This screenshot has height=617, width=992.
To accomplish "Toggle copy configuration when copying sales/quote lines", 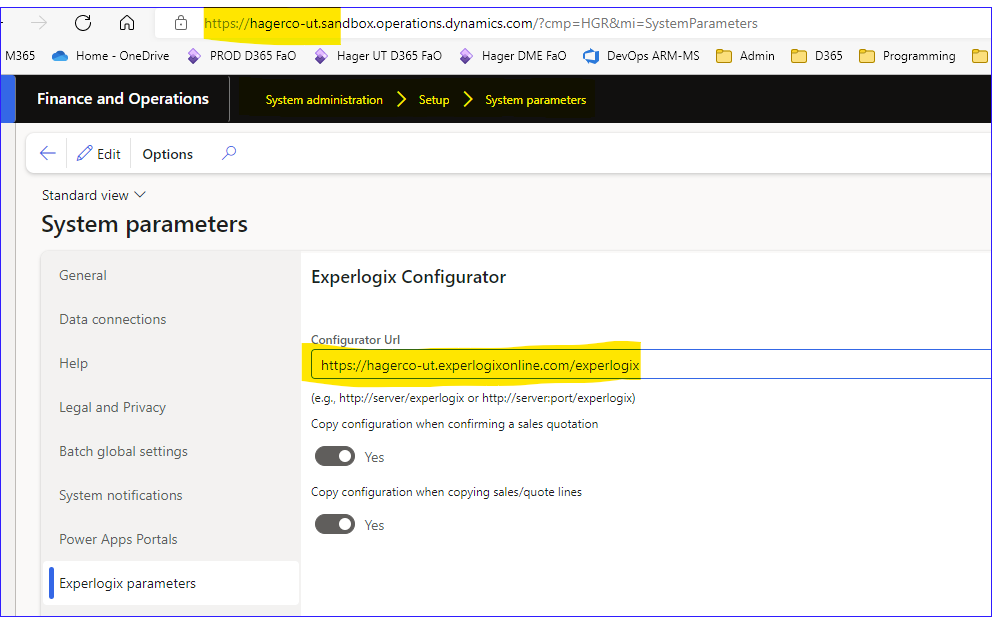I will click(335, 525).
